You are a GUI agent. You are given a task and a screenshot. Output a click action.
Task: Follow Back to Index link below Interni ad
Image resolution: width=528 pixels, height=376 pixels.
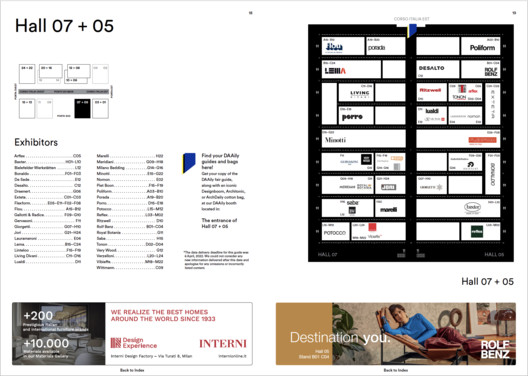[132, 370]
